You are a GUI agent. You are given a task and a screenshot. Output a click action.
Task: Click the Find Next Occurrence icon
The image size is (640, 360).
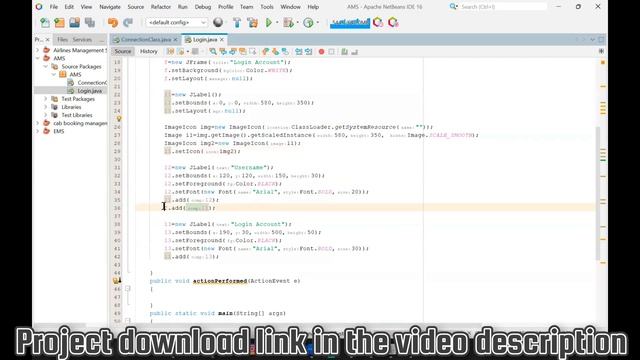(x=233, y=51)
